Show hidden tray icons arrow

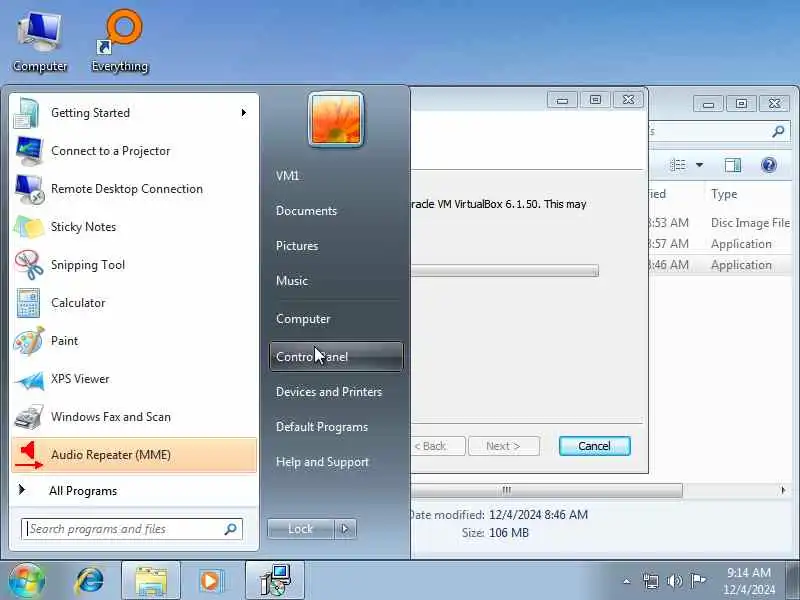(627, 581)
